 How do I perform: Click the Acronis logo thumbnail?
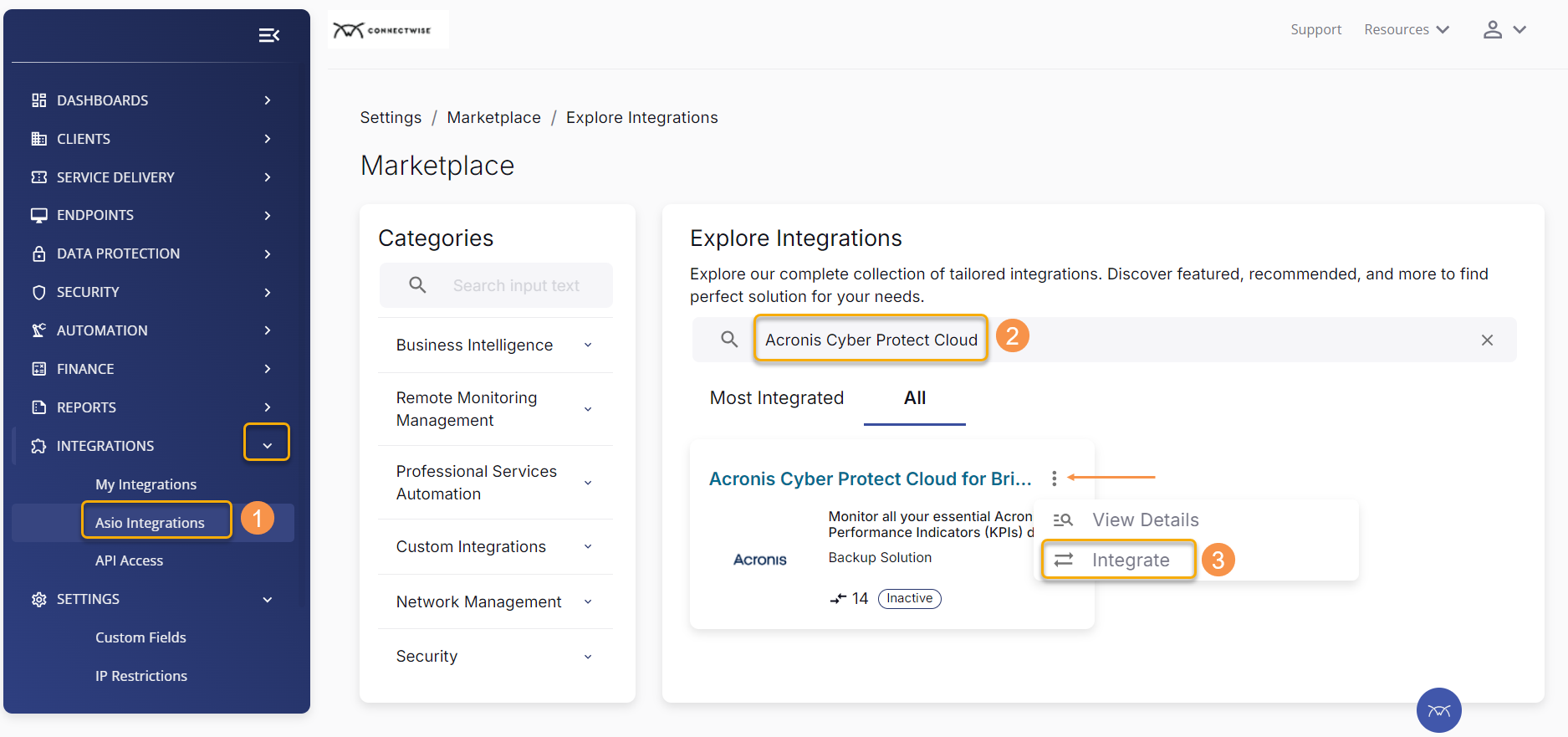[x=760, y=560]
